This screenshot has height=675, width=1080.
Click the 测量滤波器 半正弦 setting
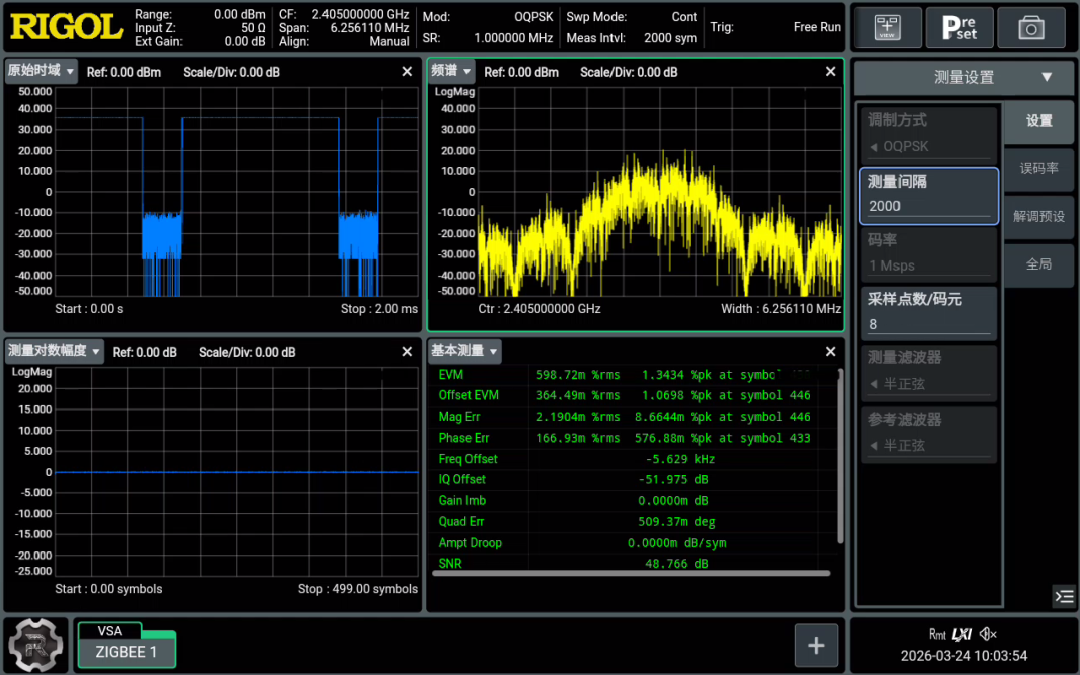[928, 373]
